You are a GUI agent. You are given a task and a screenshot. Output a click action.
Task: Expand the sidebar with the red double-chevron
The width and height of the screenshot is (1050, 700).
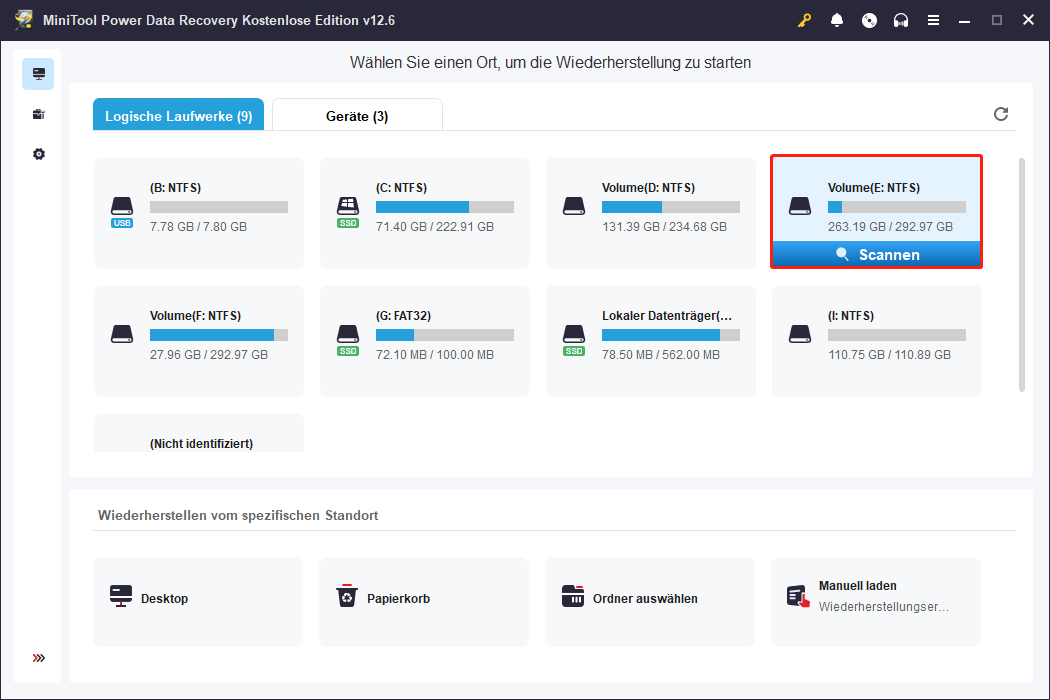point(39,658)
